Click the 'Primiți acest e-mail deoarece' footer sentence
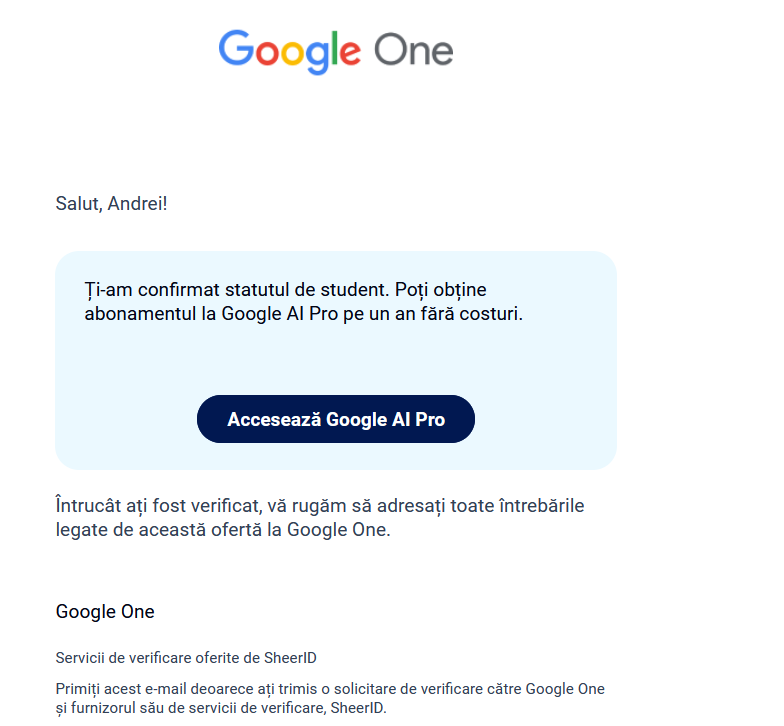 [x=330, y=698]
